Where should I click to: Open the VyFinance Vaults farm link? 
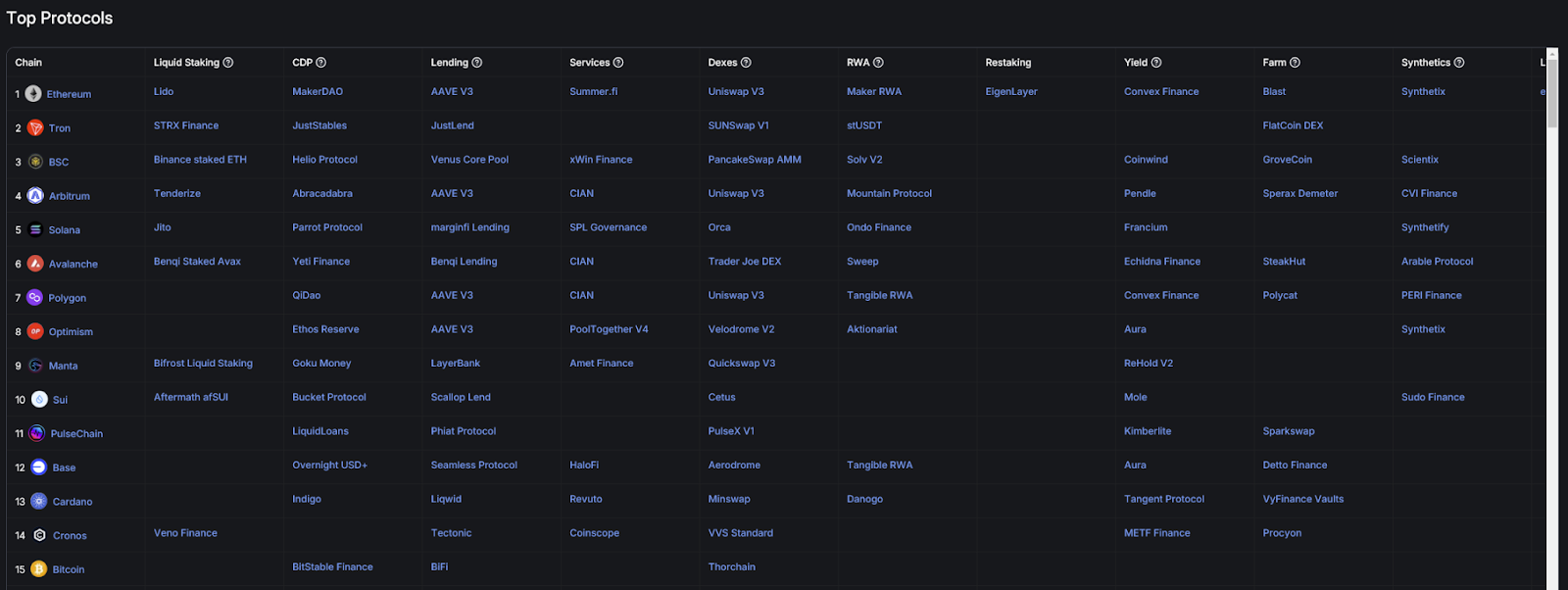(1303, 499)
